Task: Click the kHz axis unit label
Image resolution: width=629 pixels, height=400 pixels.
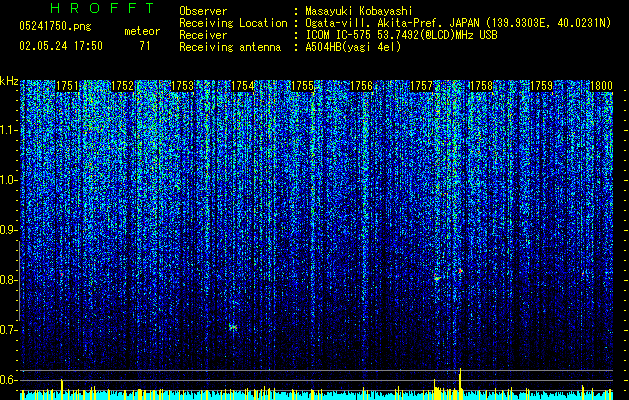Action: [9, 81]
